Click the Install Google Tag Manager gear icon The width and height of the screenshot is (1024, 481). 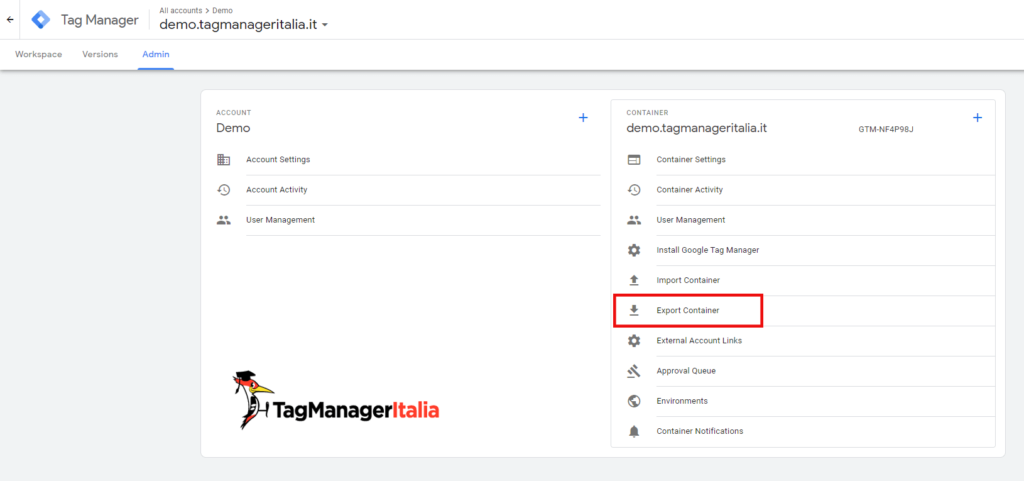(x=633, y=250)
